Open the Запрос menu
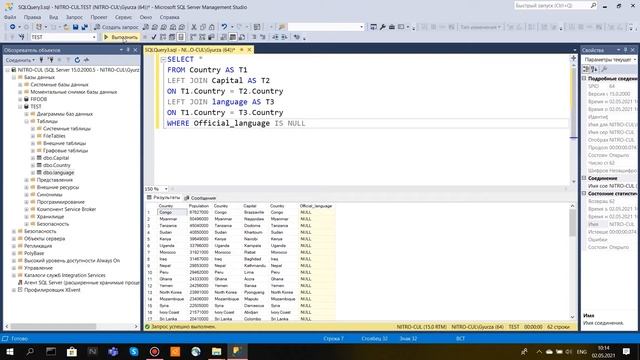Image resolution: width=640 pixels, height=360 pixels. [74, 17]
